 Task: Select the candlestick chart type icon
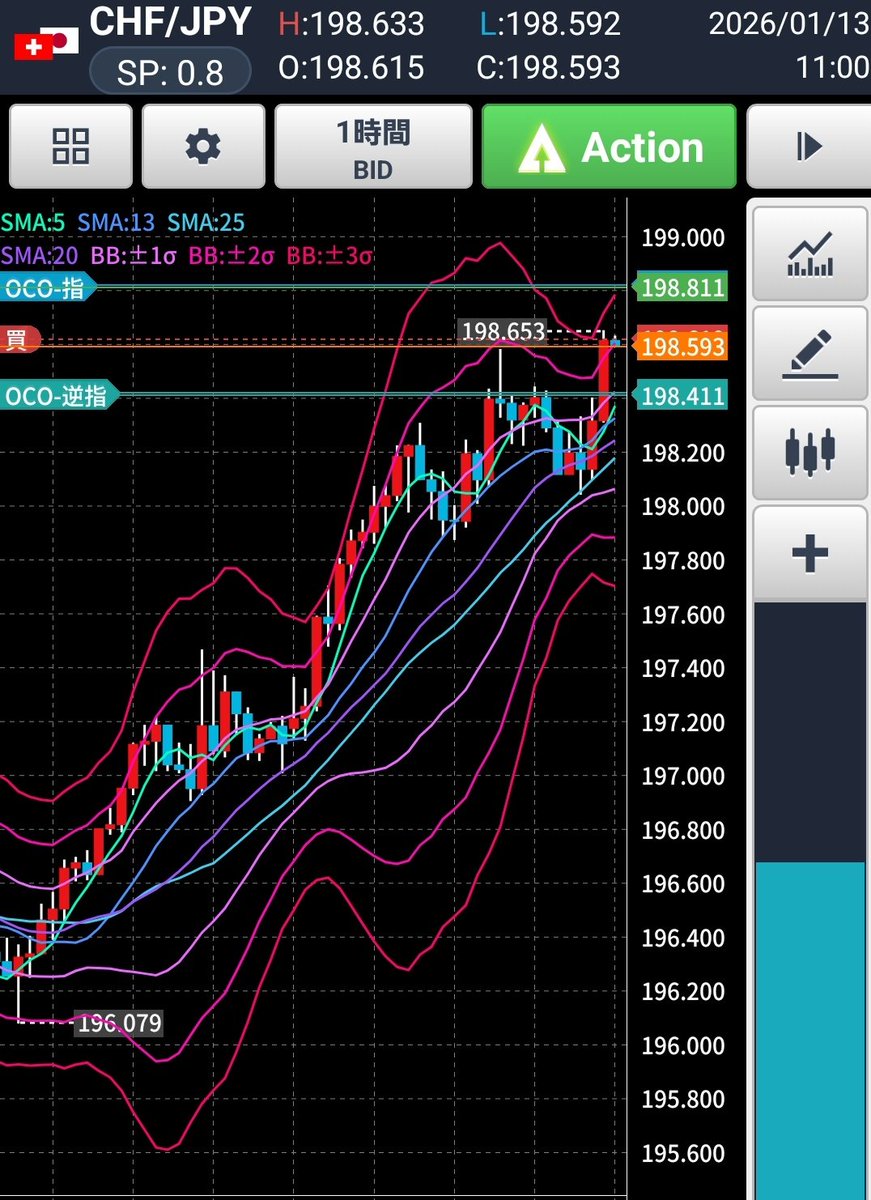tap(810, 452)
